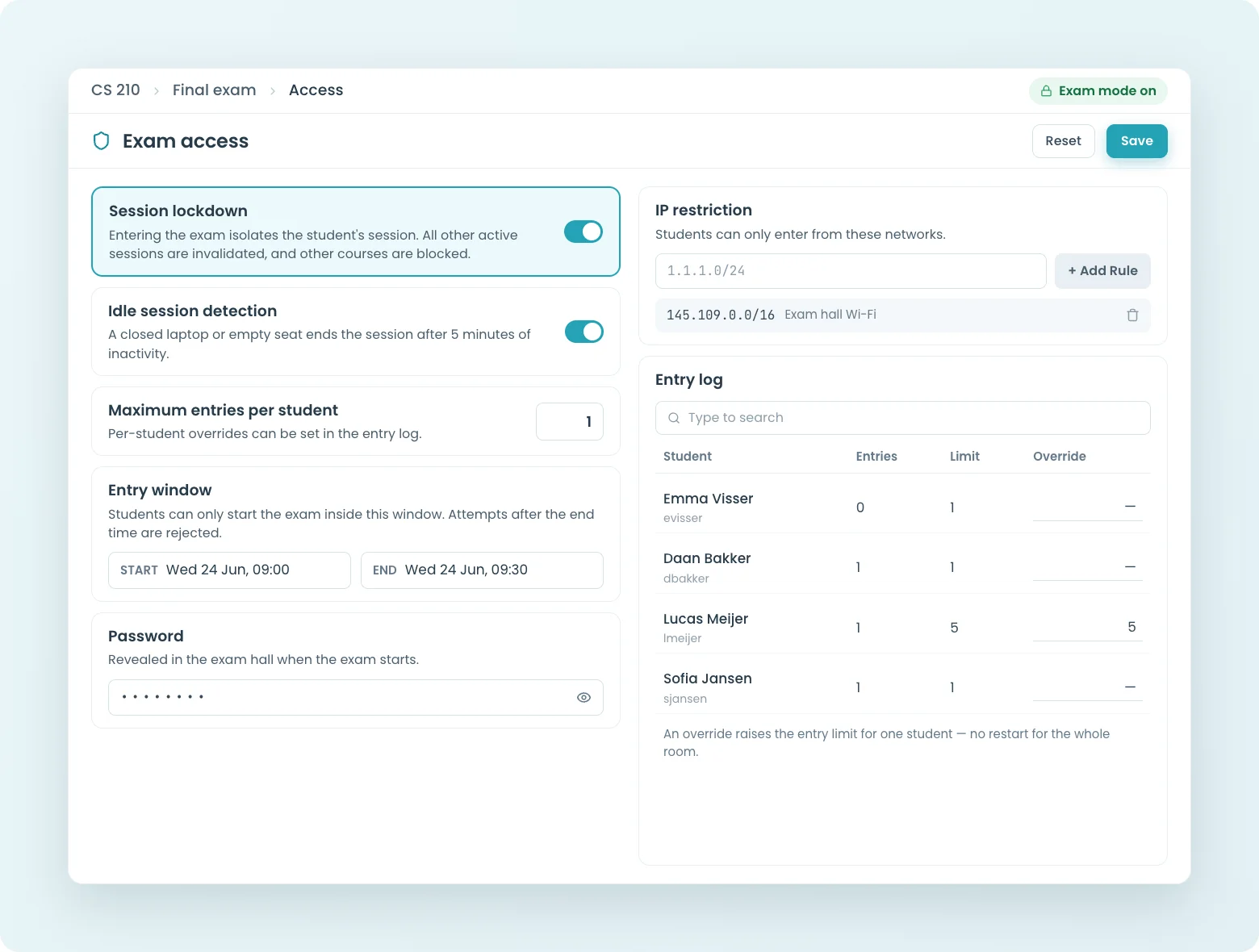Click the shield icon beside Exam access

point(102,141)
